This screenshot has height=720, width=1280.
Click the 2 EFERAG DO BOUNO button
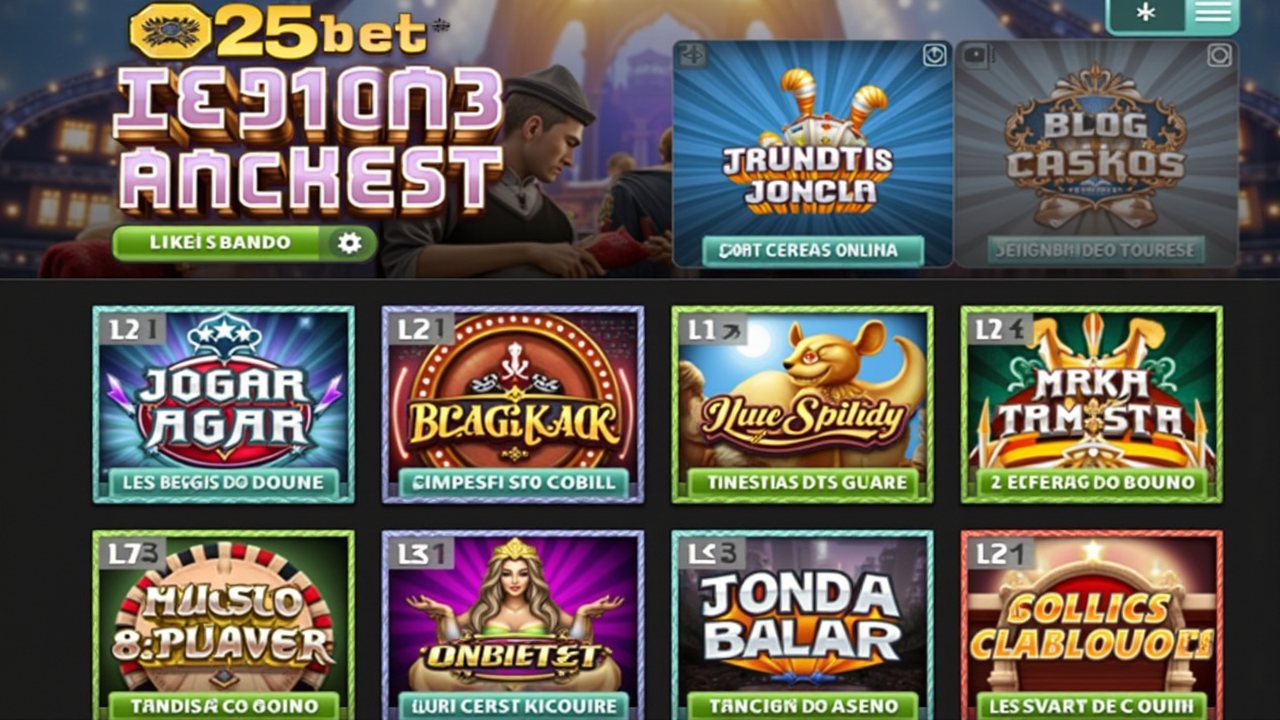1092,483
